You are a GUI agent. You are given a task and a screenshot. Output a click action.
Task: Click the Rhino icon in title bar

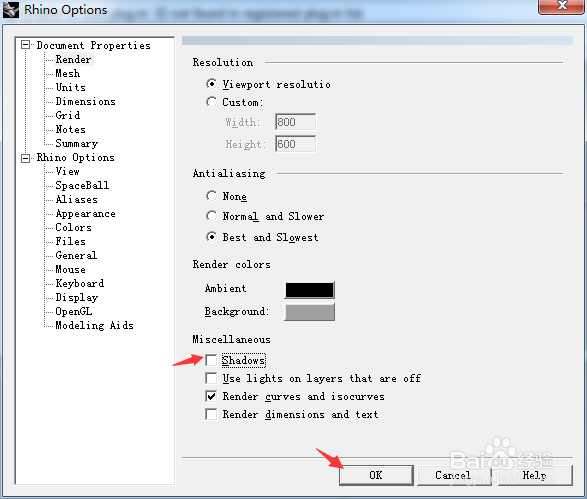coord(10,10)
